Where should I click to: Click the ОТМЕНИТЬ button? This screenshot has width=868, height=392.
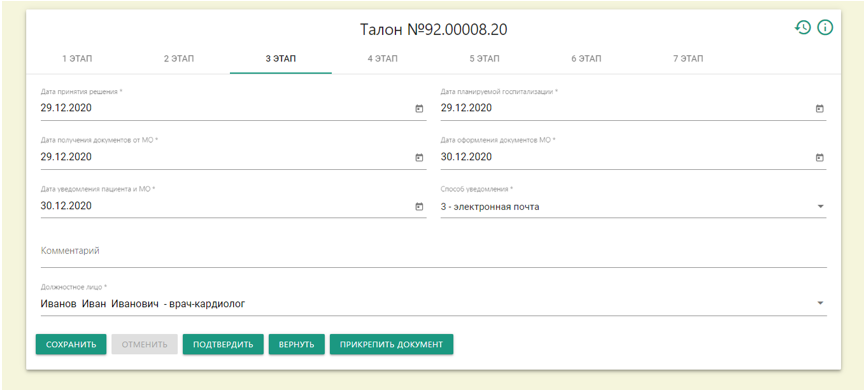click(x=144, y=344)
